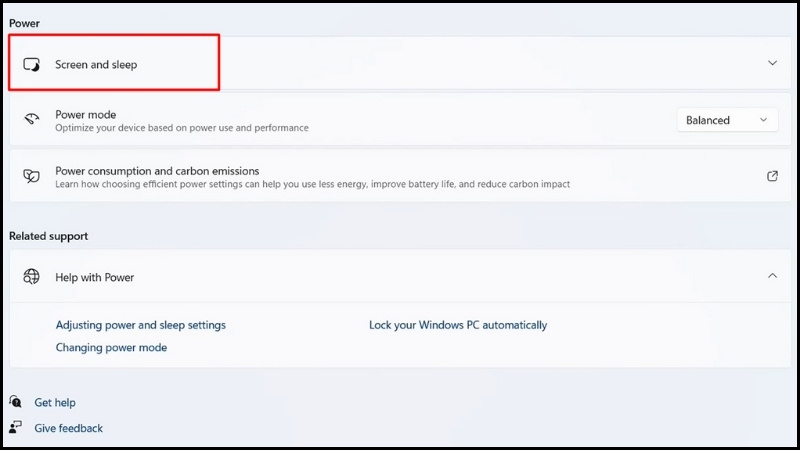Collapse the Help with Power section
The image size is (800, 450).
[772, 276]
